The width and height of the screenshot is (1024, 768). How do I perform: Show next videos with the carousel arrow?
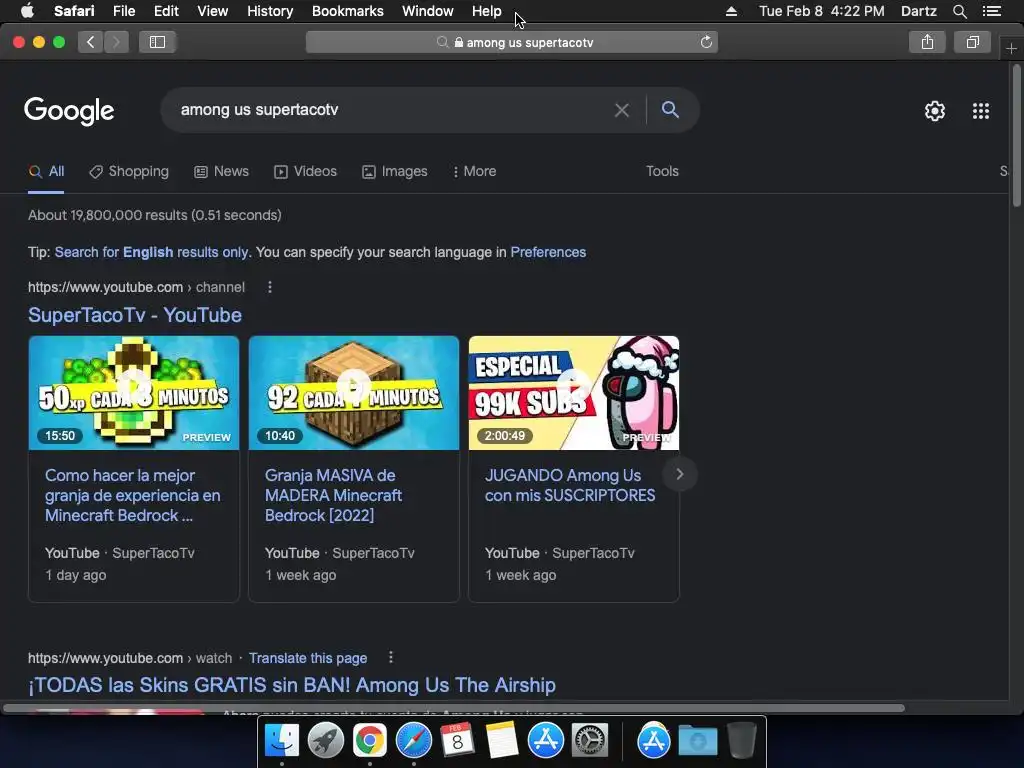(x=679, y=474)
